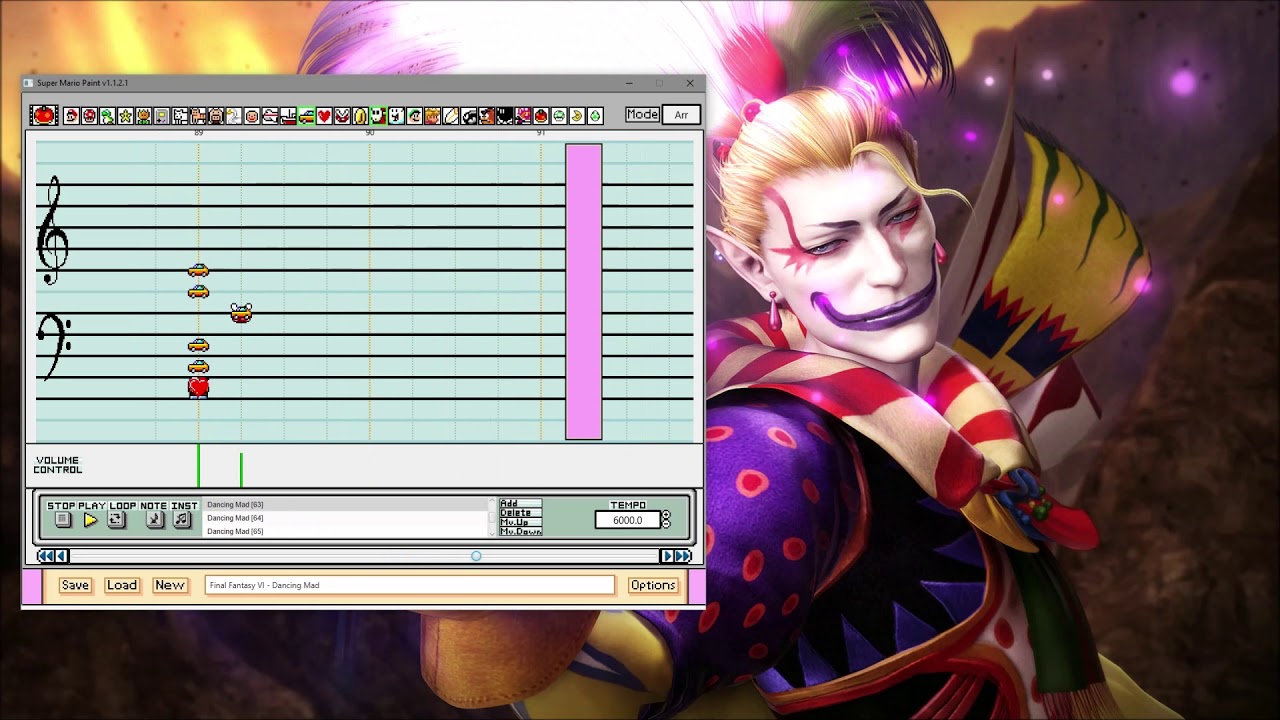The height and width of the screenshot is (720, 1280).
Task: Click the Add arrangement button
Action: (520, 504)
